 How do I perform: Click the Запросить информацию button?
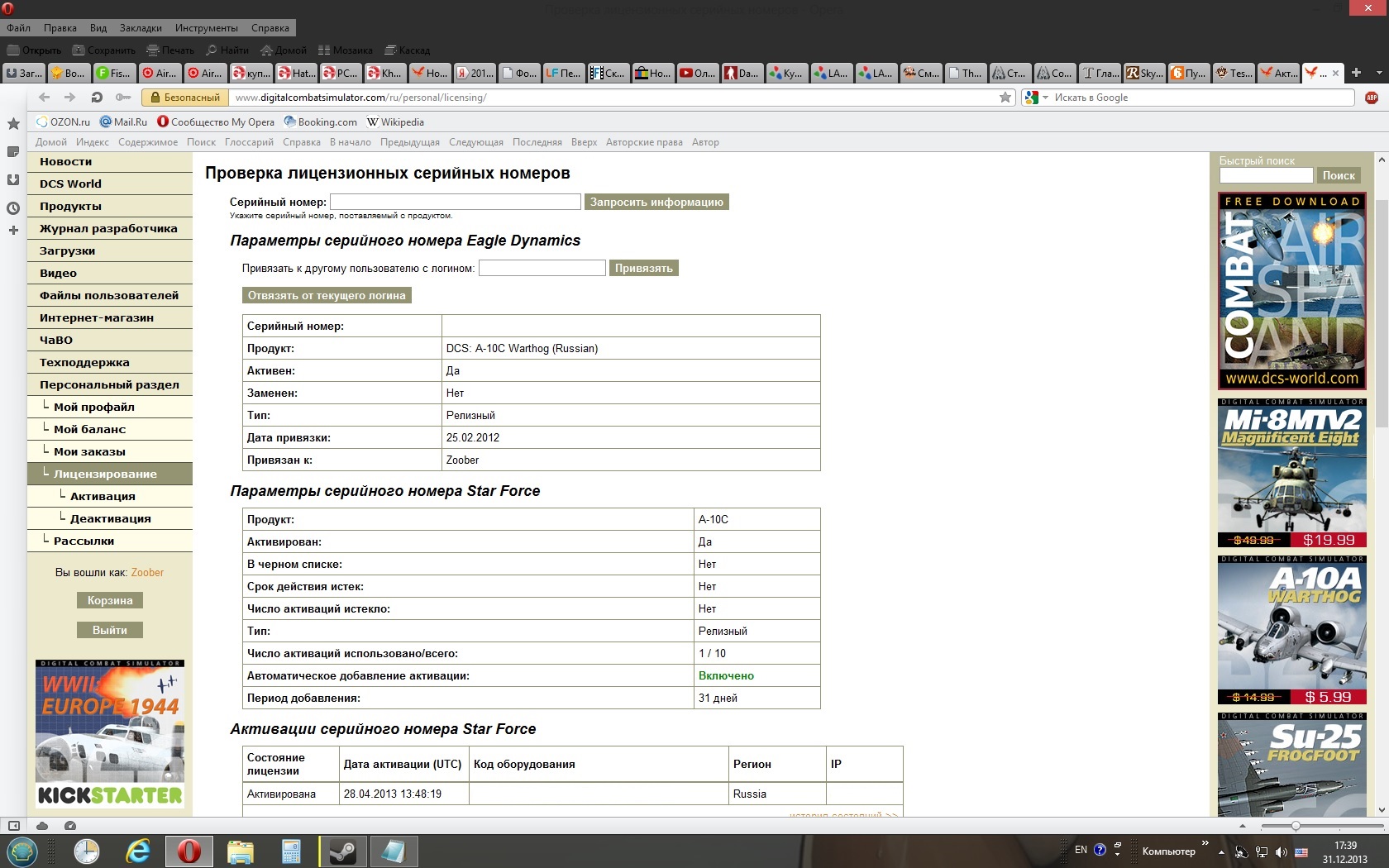pos(656,202)
